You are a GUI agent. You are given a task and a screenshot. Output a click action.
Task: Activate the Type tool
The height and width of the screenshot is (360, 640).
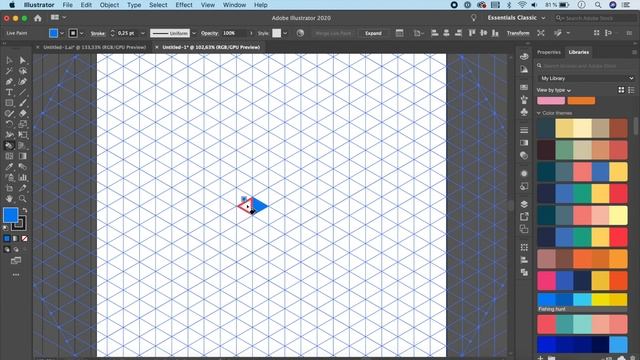[x=9, y=92]
